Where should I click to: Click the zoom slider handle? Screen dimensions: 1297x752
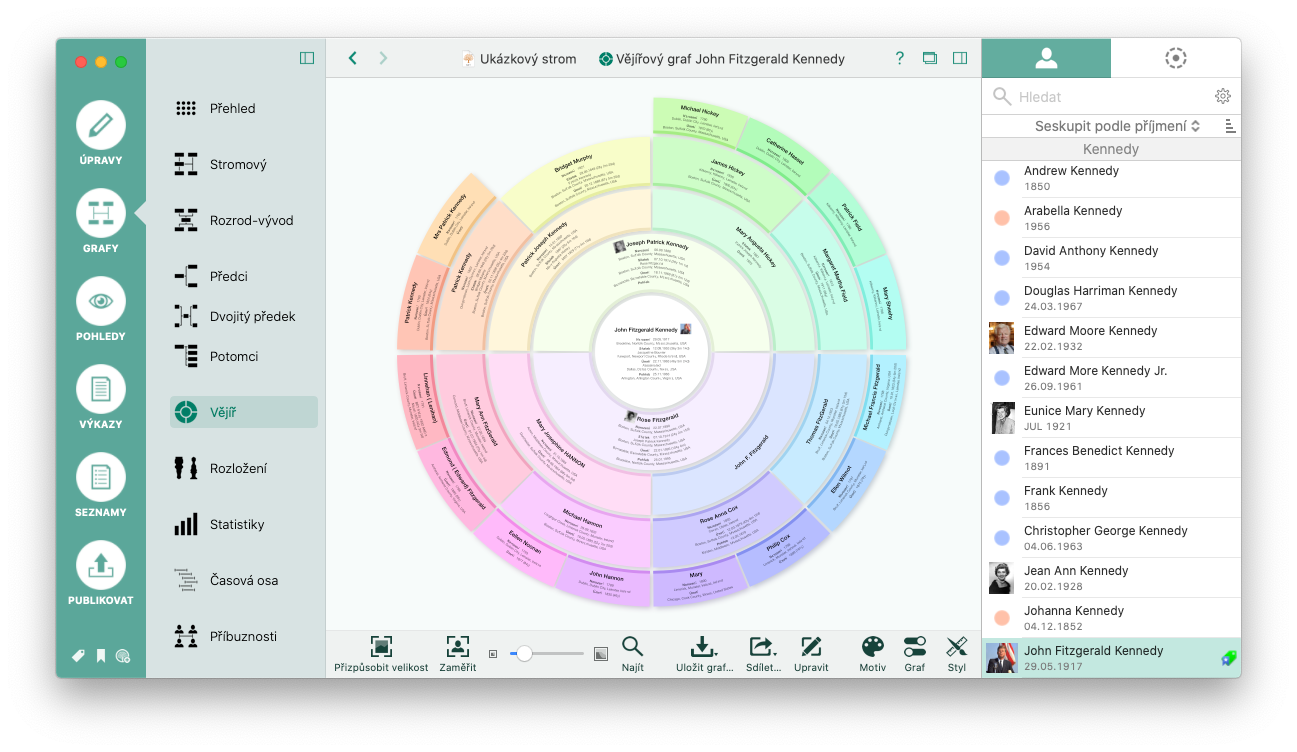(523, 654)
